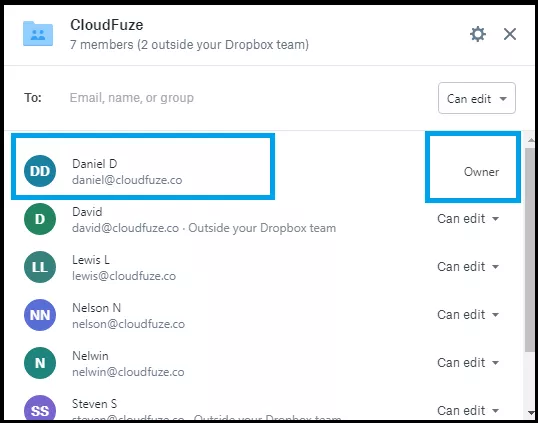This screenshot has height=423, width=538.
Task: Click Nelson N's NN avatar
Action: coord(40,315)
